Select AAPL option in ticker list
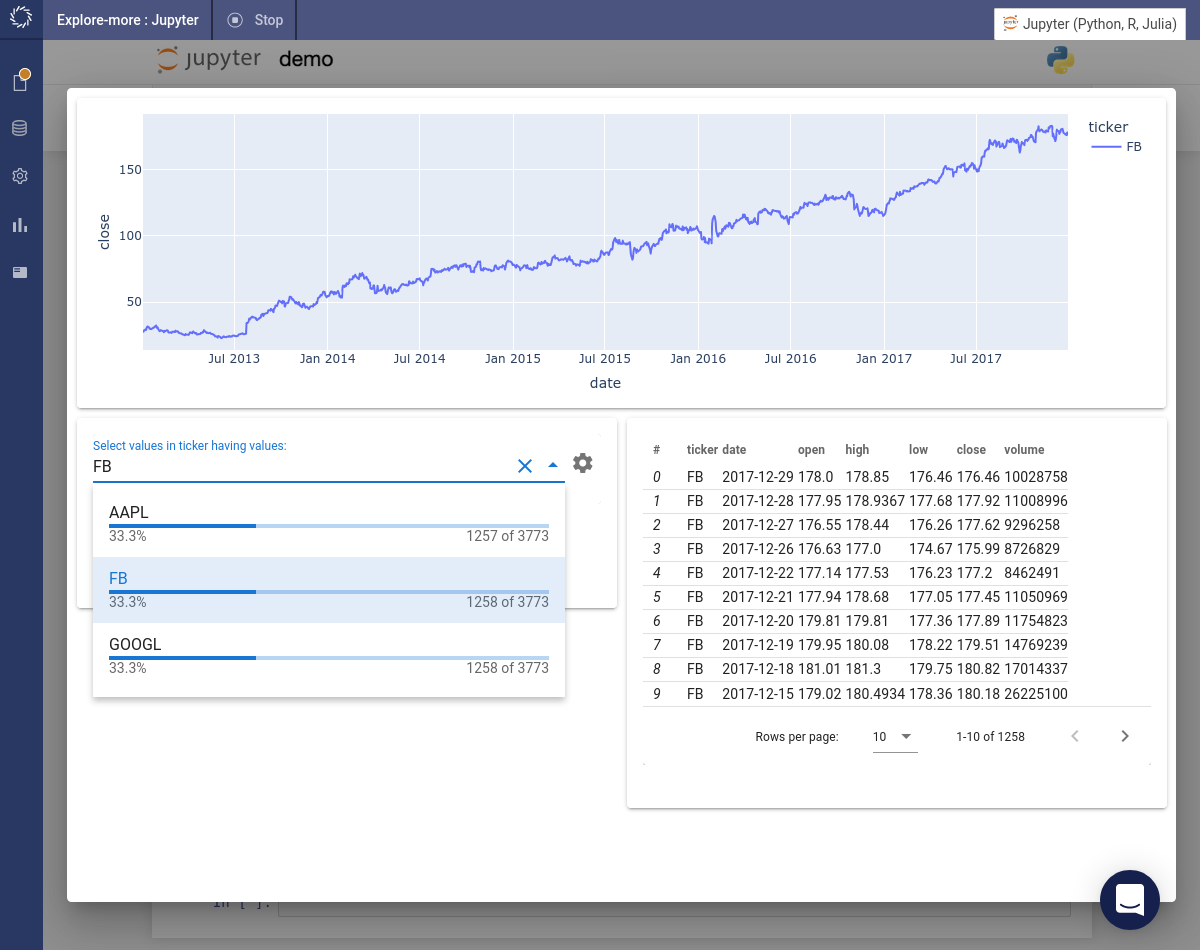This screenshot has width=1200, height=950. click(329, 525)
